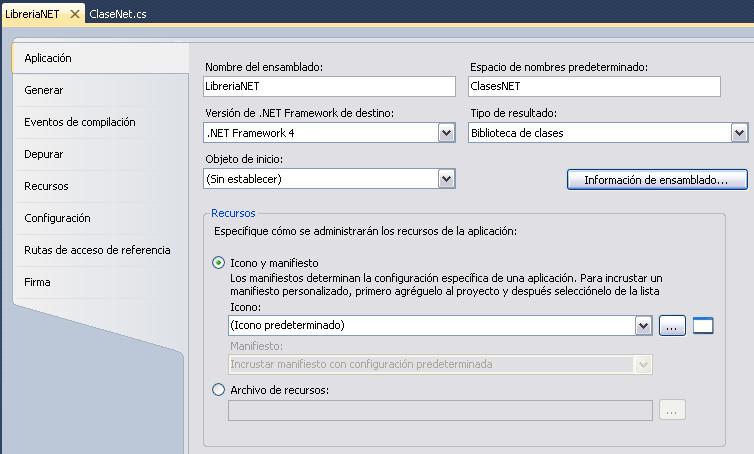Open the Recursos side tab
This screenshot has height=454, width=754.
pos(101,186)
